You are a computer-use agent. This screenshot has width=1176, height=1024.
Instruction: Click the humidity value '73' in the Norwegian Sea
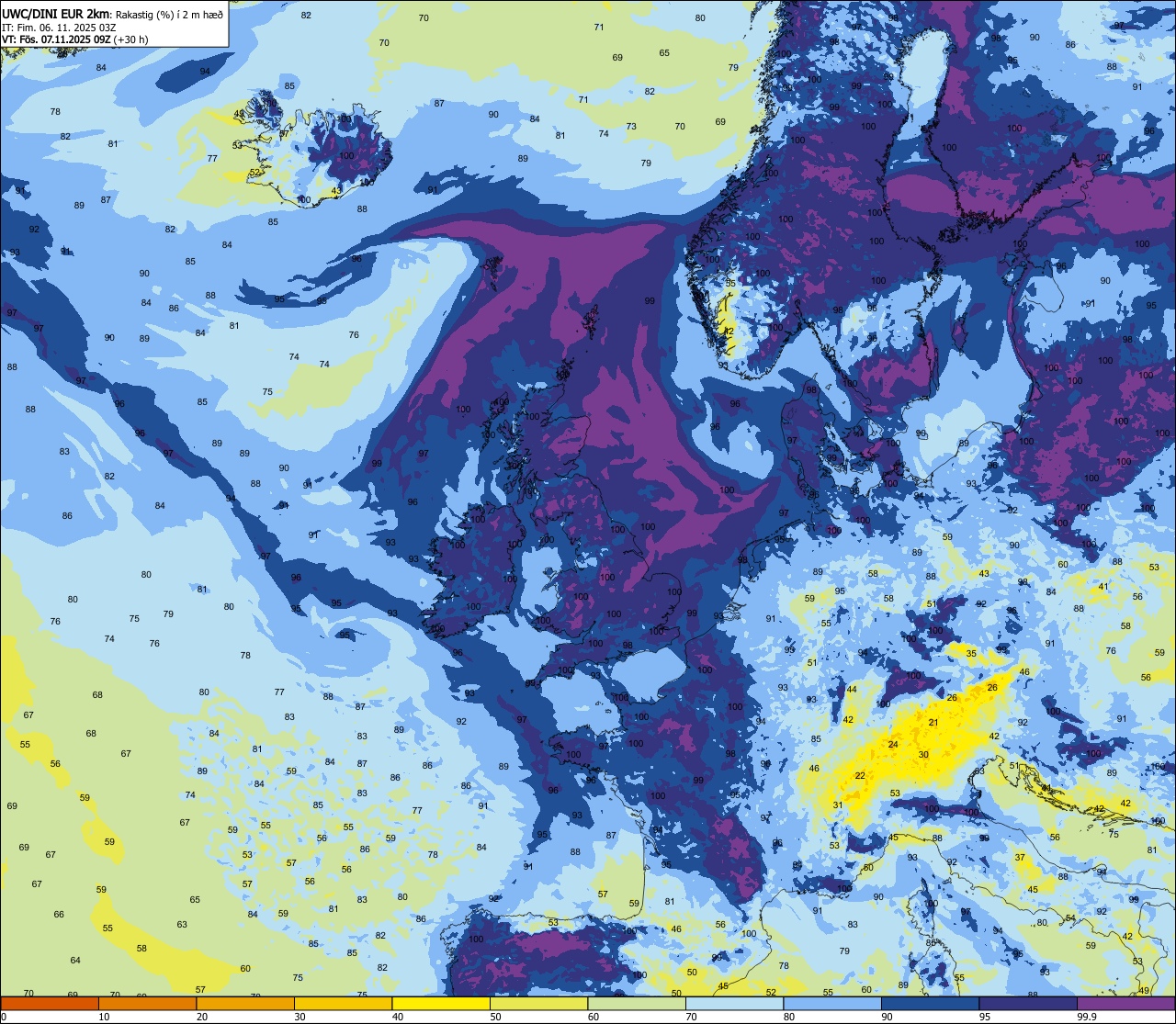tap(631, 127)
